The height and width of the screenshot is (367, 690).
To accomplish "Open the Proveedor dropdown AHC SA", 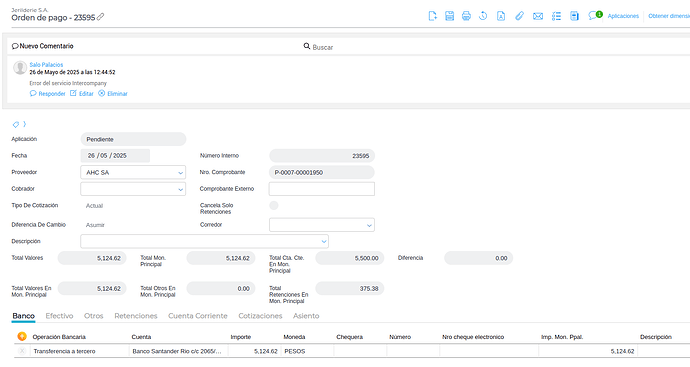I will coord(133,172).
